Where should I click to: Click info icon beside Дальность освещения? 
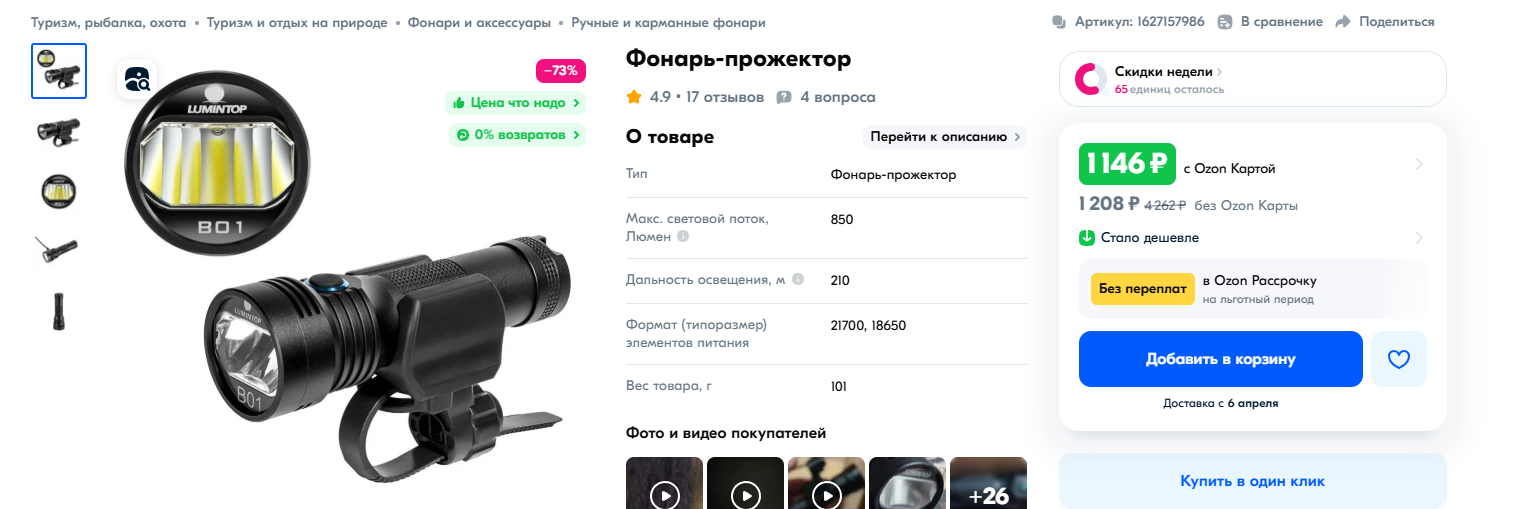coord(798,280)
